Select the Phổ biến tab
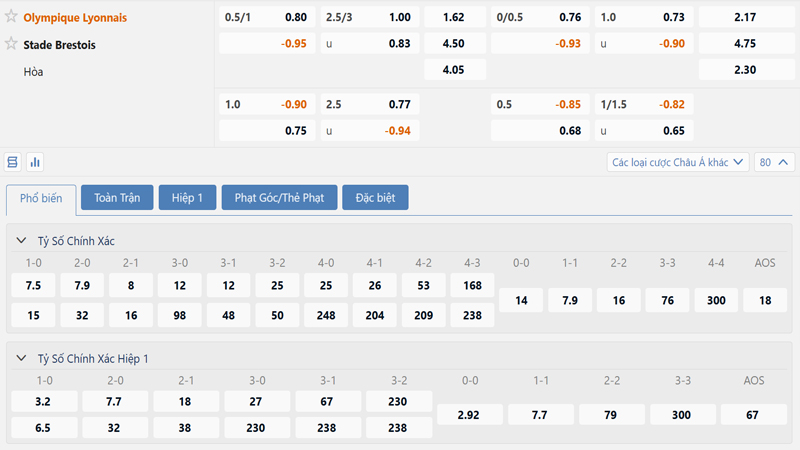The width and height of the screenshot is (800, 450). pos(40,198)
